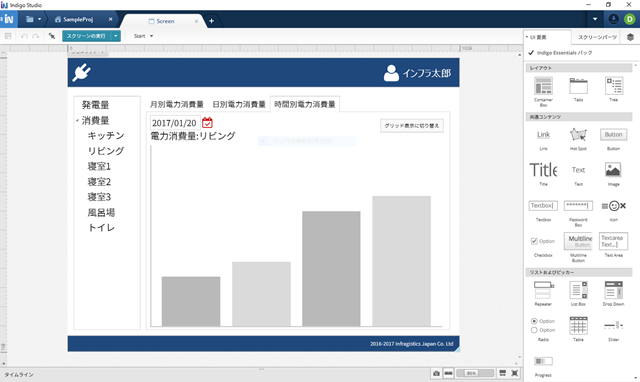The height and width of the screenshot is (382, 640).
Task: Select the Table element
Action: tap(578, 329)
